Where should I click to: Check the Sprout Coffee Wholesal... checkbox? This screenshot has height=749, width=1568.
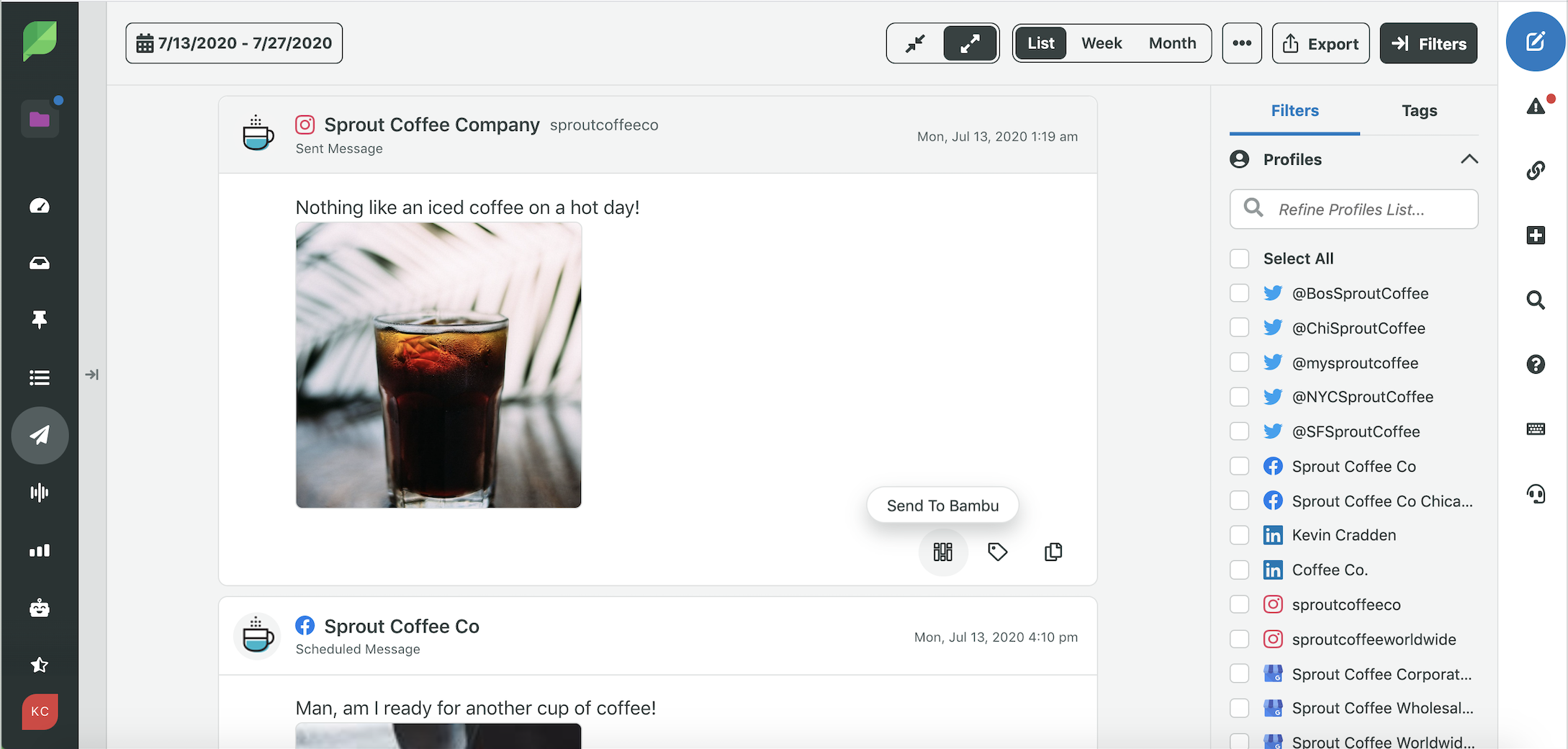tap(1239, 708)
